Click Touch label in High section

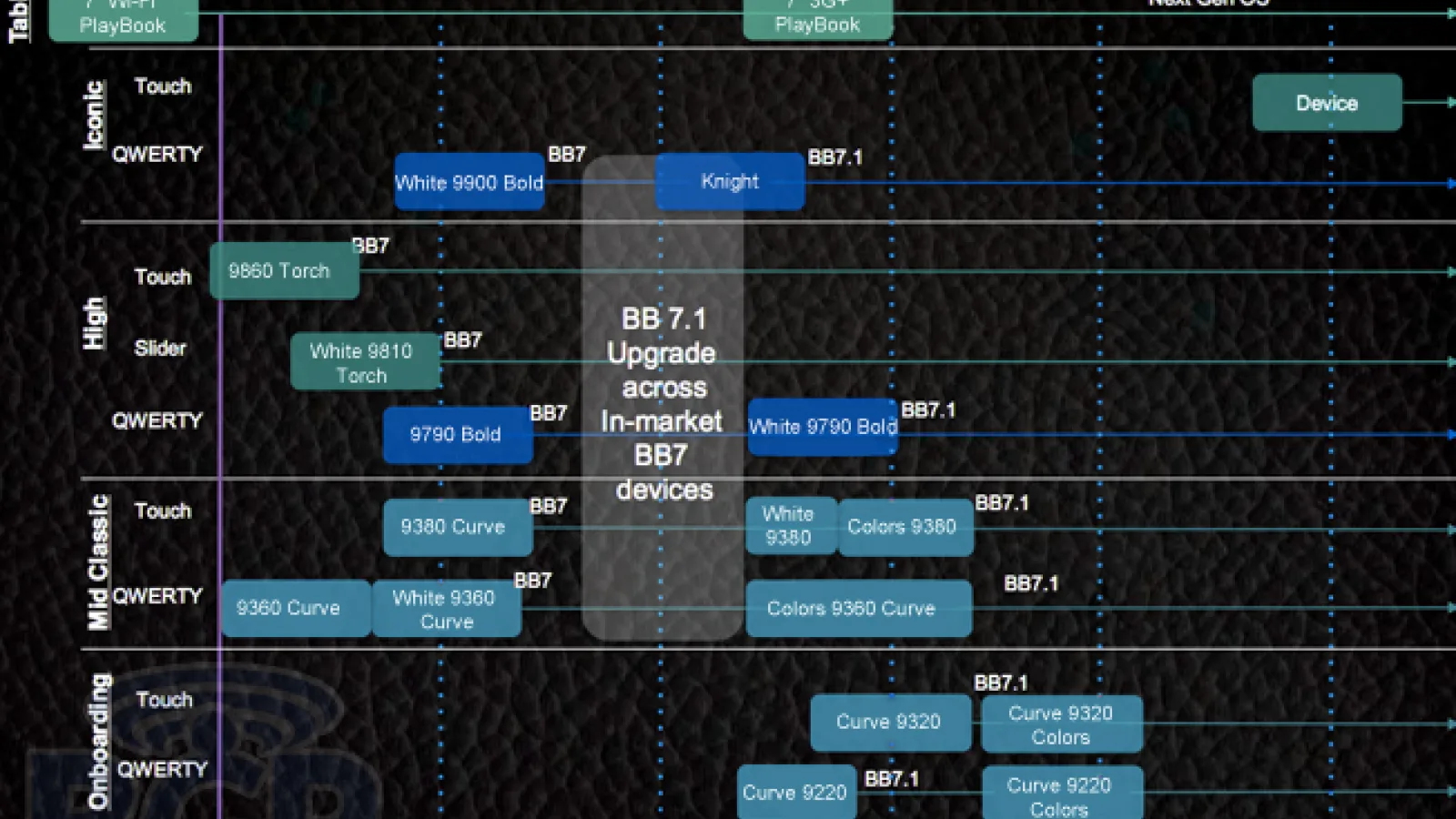tap(163, 277)
